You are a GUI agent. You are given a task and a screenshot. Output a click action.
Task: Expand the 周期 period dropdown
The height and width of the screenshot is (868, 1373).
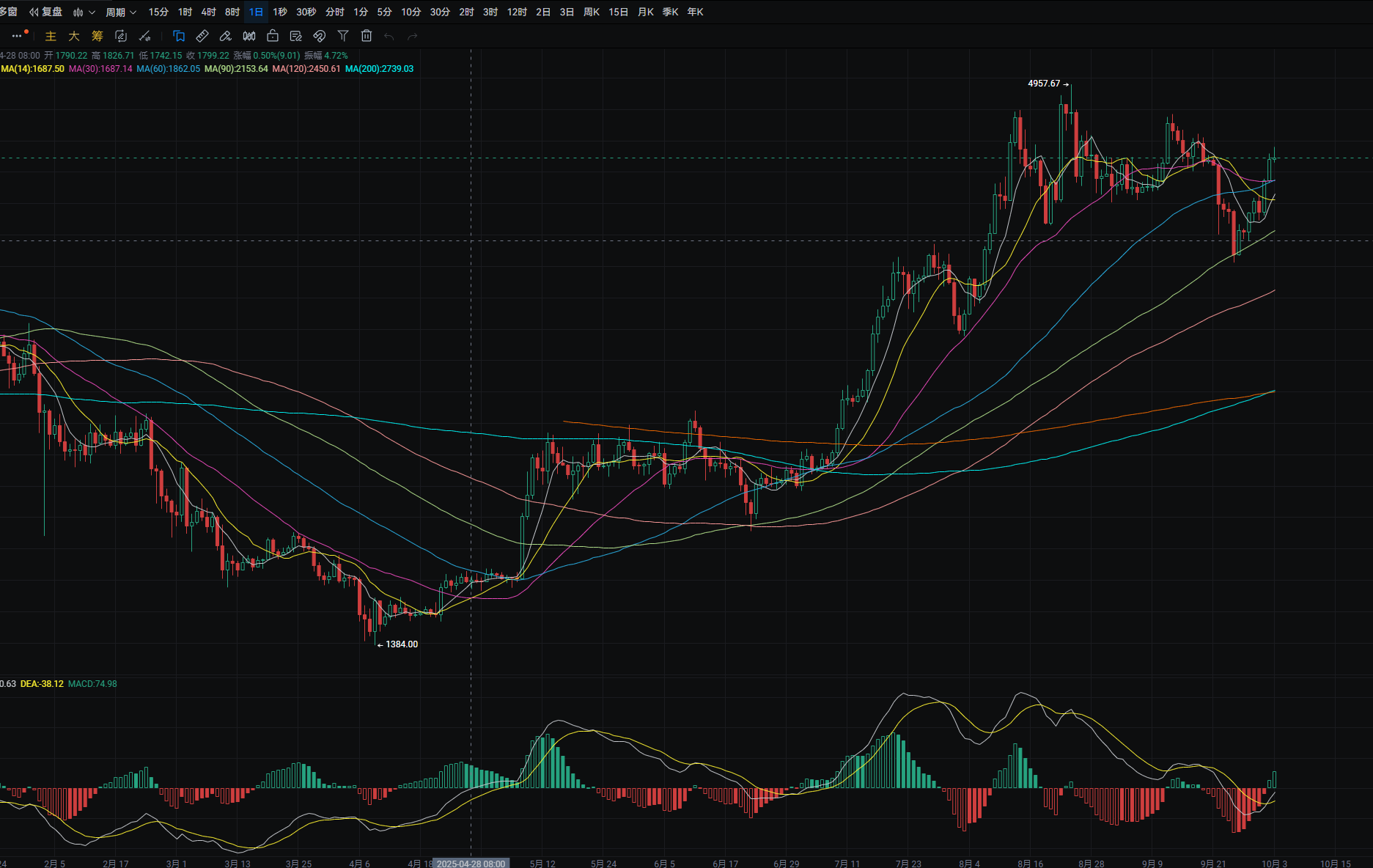[x=121, y=12]
